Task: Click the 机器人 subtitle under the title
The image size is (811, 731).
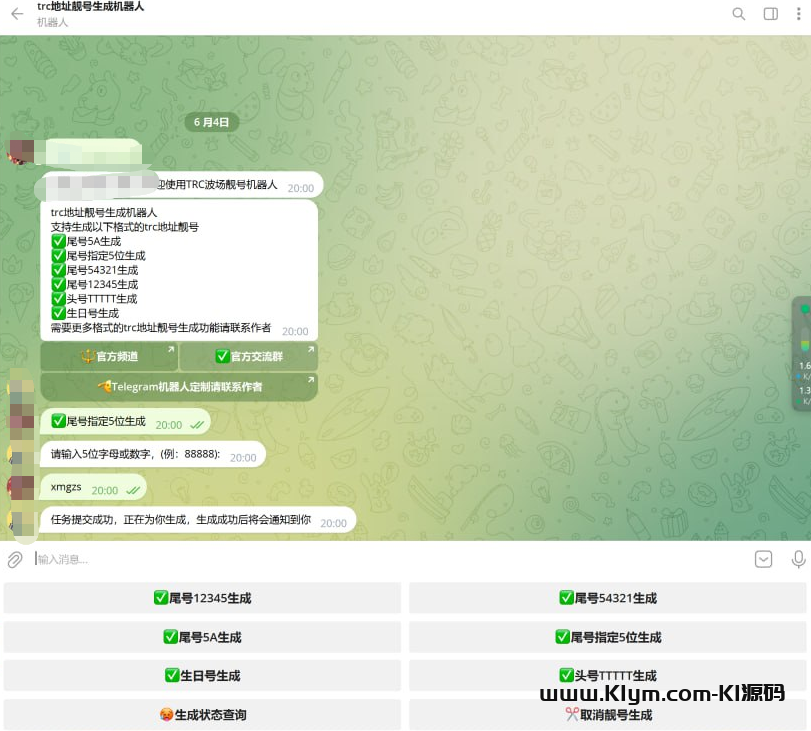Action: (52, 22)
